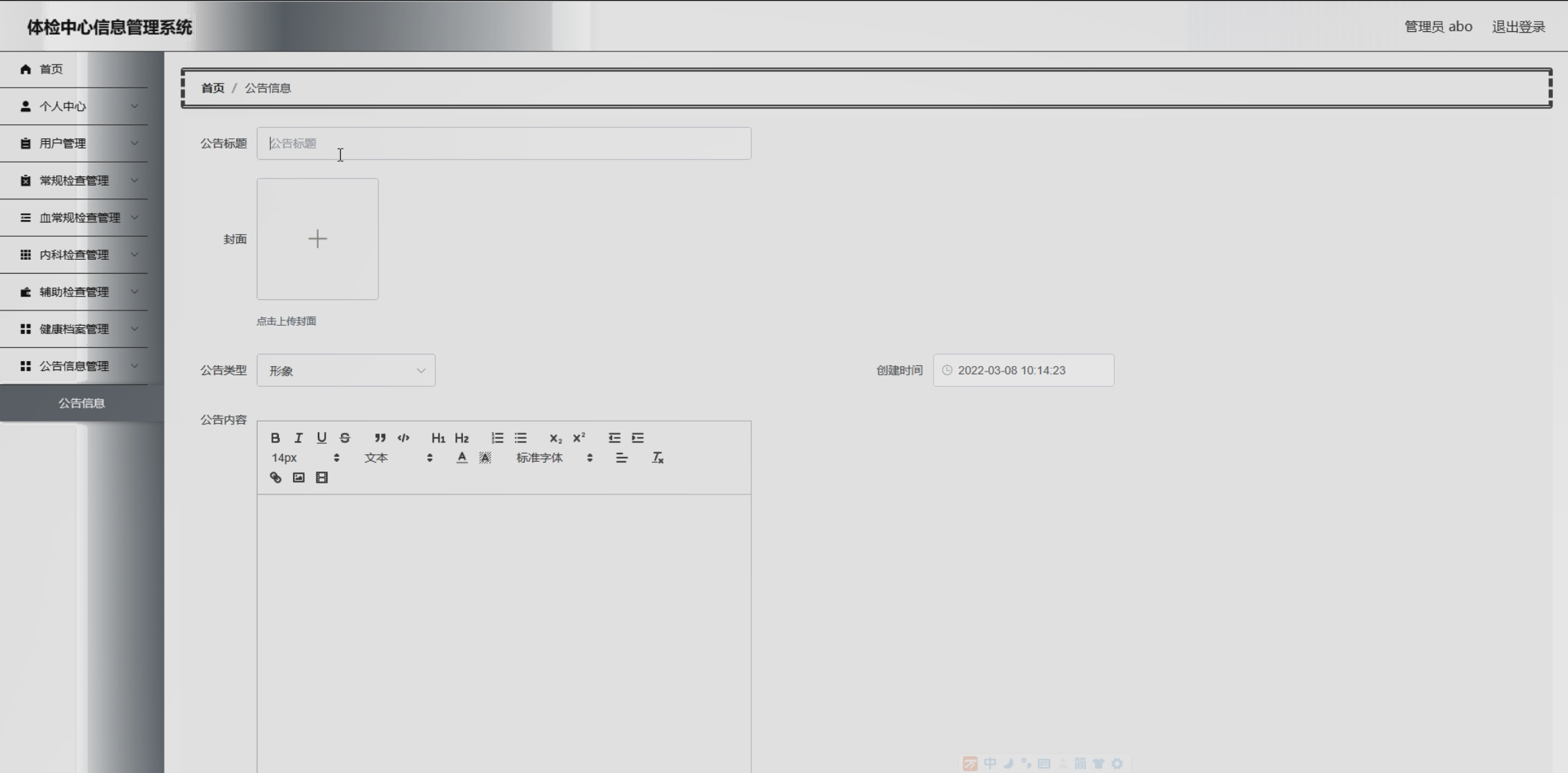Toggle italic formatting in editor

(x=298, y=438)
